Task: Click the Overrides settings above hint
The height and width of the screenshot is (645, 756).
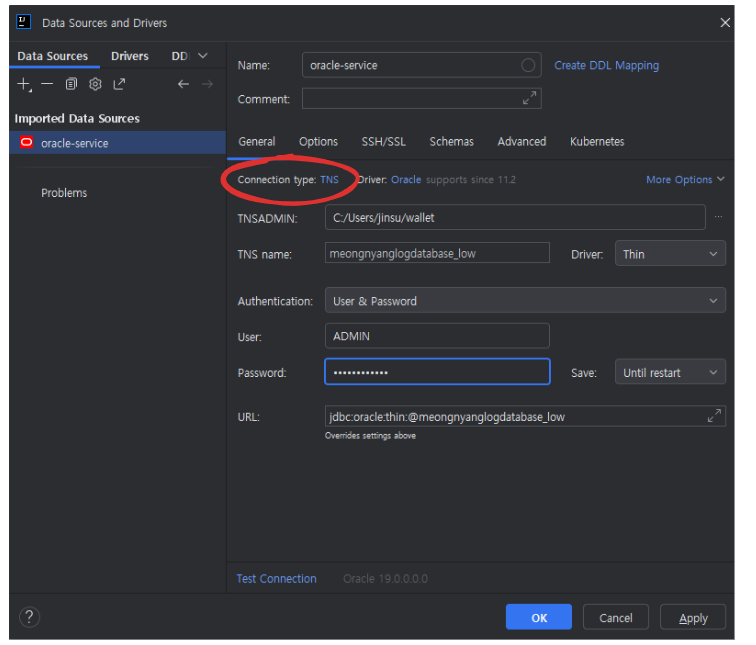Action: click(370, 435)
